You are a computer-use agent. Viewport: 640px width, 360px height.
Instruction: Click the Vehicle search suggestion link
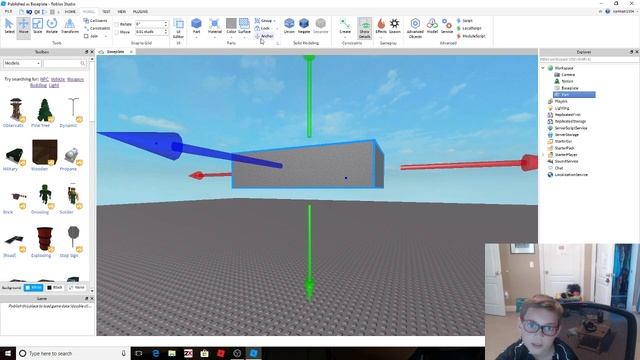coord(58,79)
